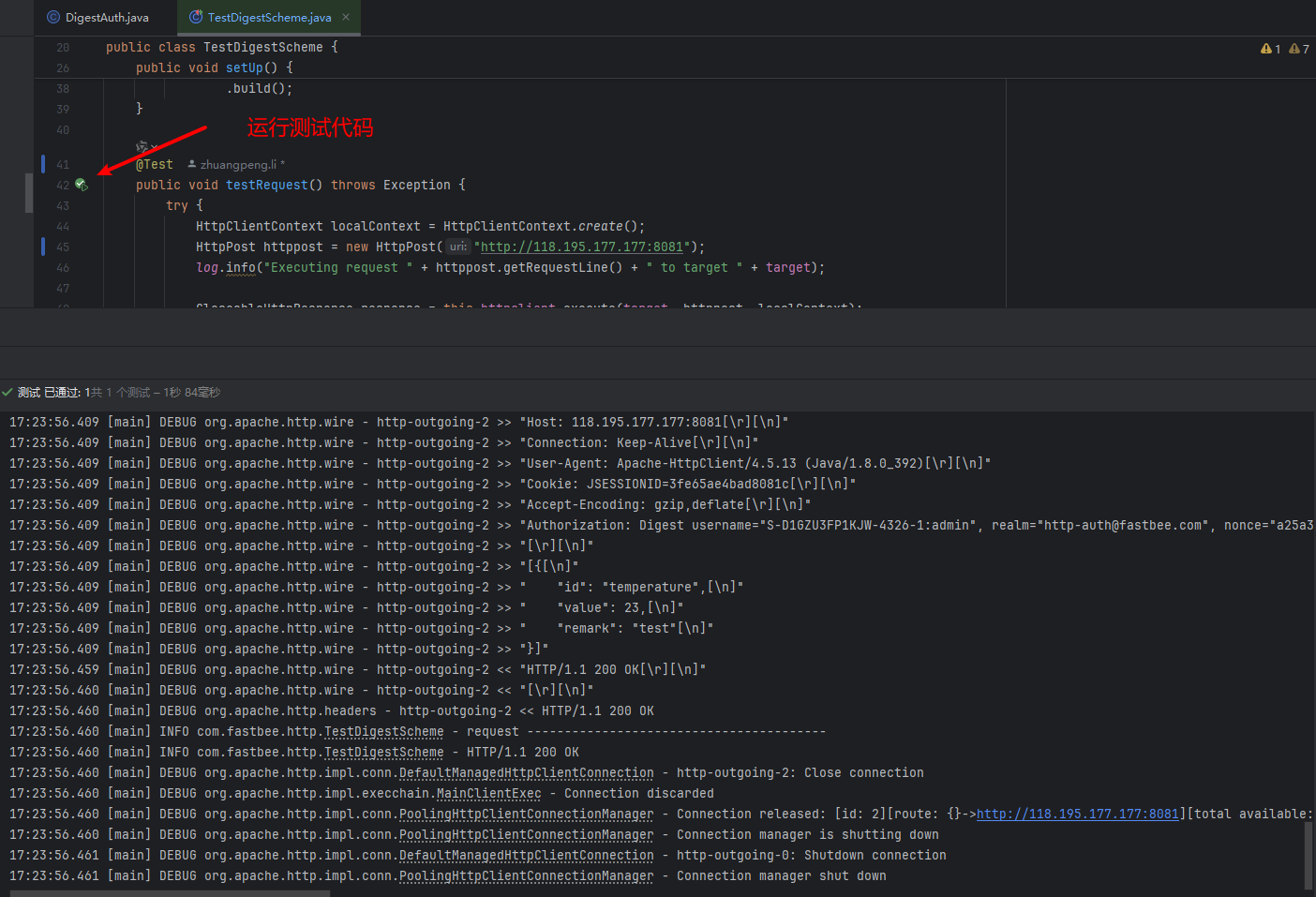1316x897 pixels.
Task: Click the uri: parameter hint in HttpPost
Action: (457, 247)
